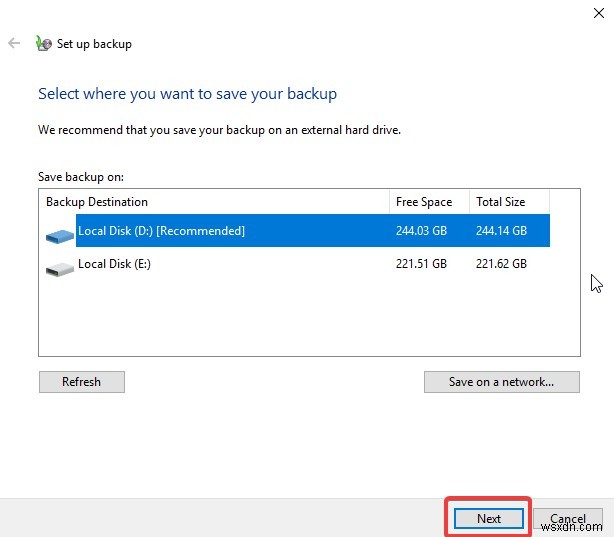The image size is (614, 537).
Task: Close the backup setup window
Action: pos(598,13)
